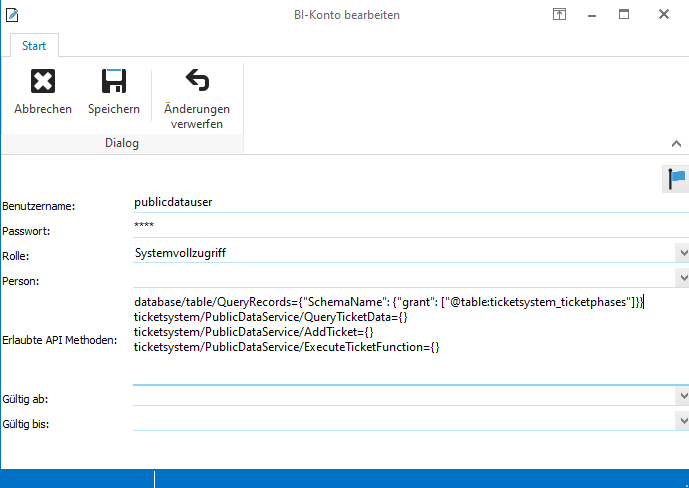Click into the Benutzername field
The height and width of the screenshot is (488, 689).
pyautogui.click(x=400, y=202)
